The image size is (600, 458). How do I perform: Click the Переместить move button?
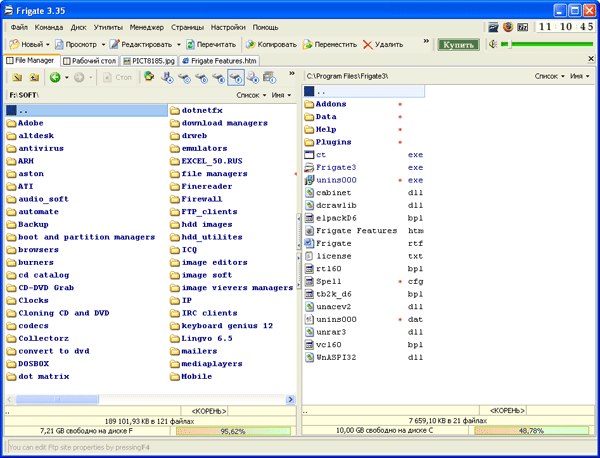coord(328,44)
